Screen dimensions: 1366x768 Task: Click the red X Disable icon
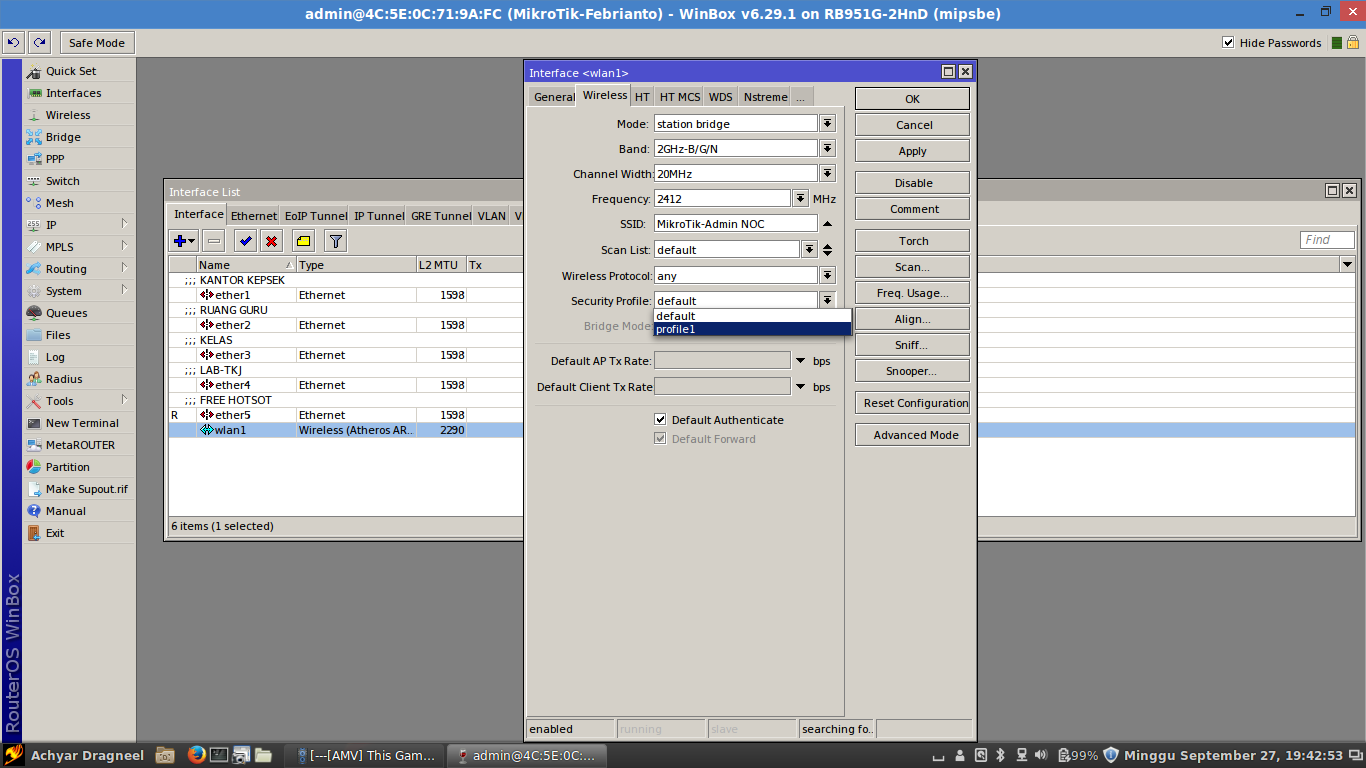pyautogui.click(x=271, y=241)
